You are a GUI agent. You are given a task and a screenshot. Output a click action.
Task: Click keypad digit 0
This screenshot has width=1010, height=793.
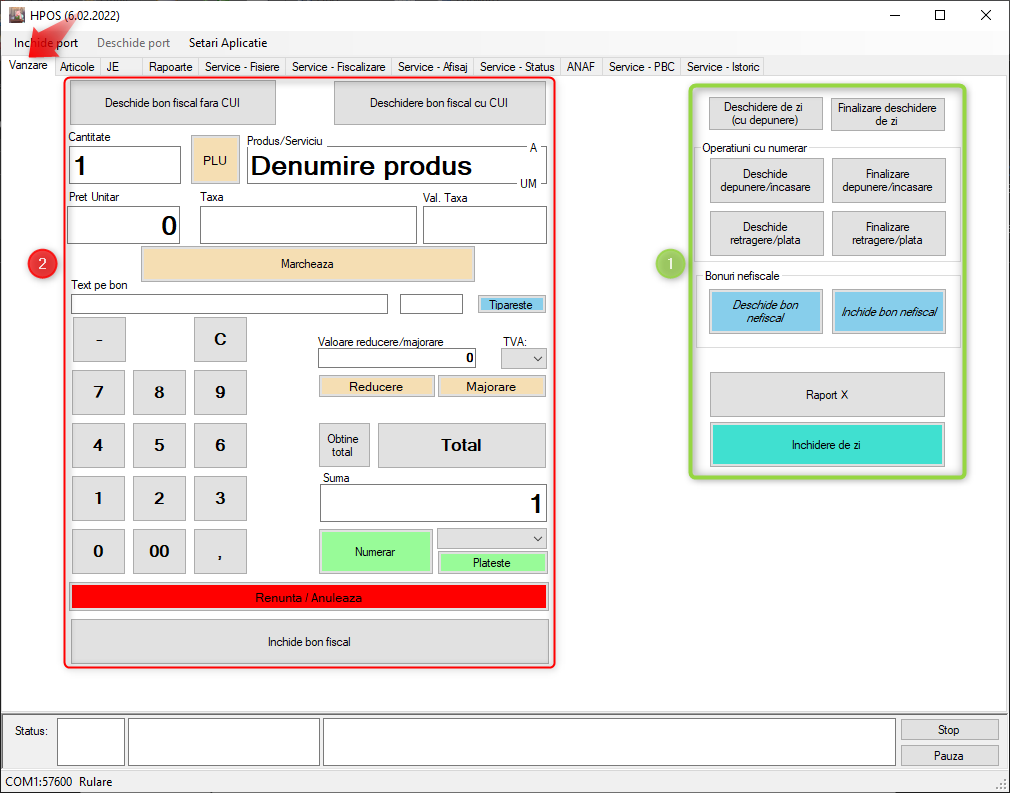click(x=99, y=551)
